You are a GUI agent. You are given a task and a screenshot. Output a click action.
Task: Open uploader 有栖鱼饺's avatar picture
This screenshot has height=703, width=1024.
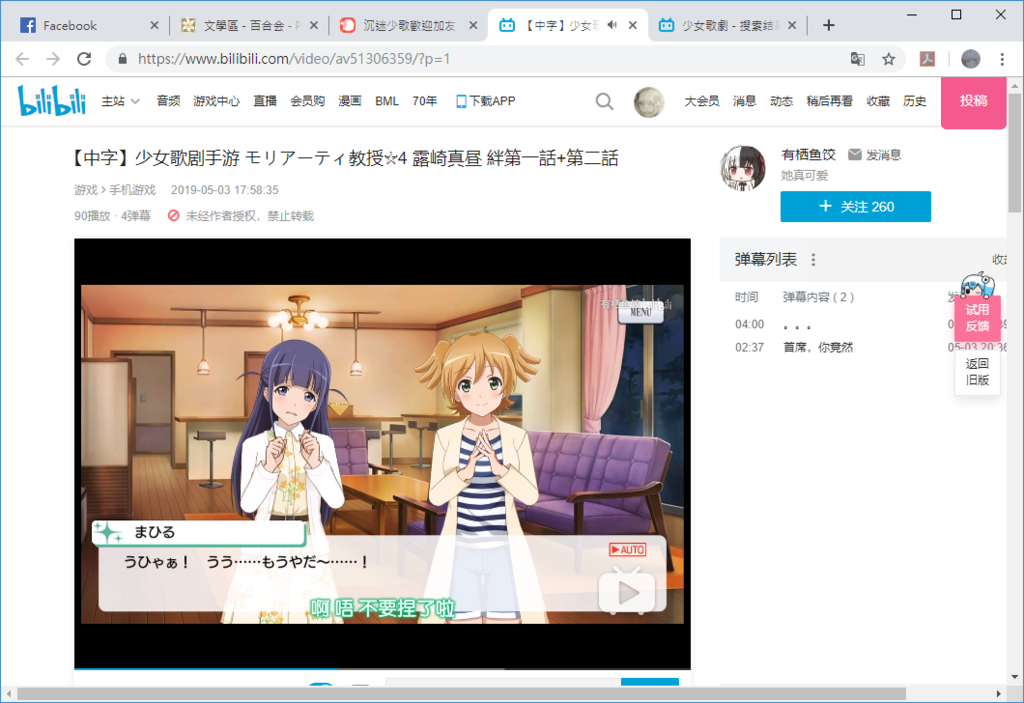point(743,169)
